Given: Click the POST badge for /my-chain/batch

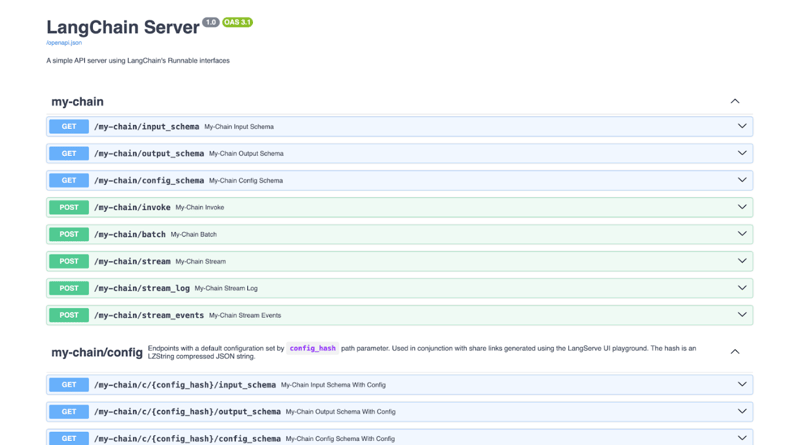Looking at the screenshot, I should (x=69, y=235).
